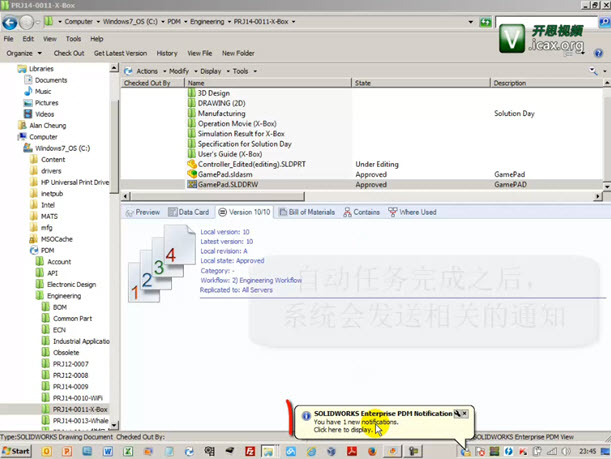Switch to the Data Card tab
Viewport: 611px width, 459px height.
point(190,212)
